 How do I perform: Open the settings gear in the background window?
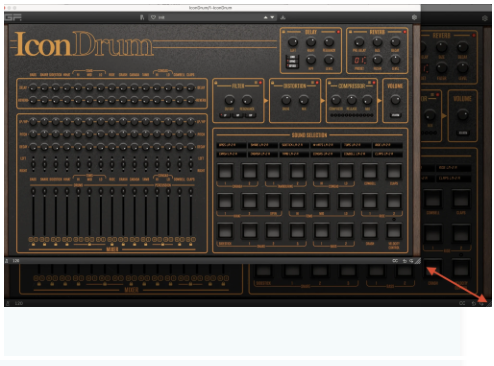485,18
